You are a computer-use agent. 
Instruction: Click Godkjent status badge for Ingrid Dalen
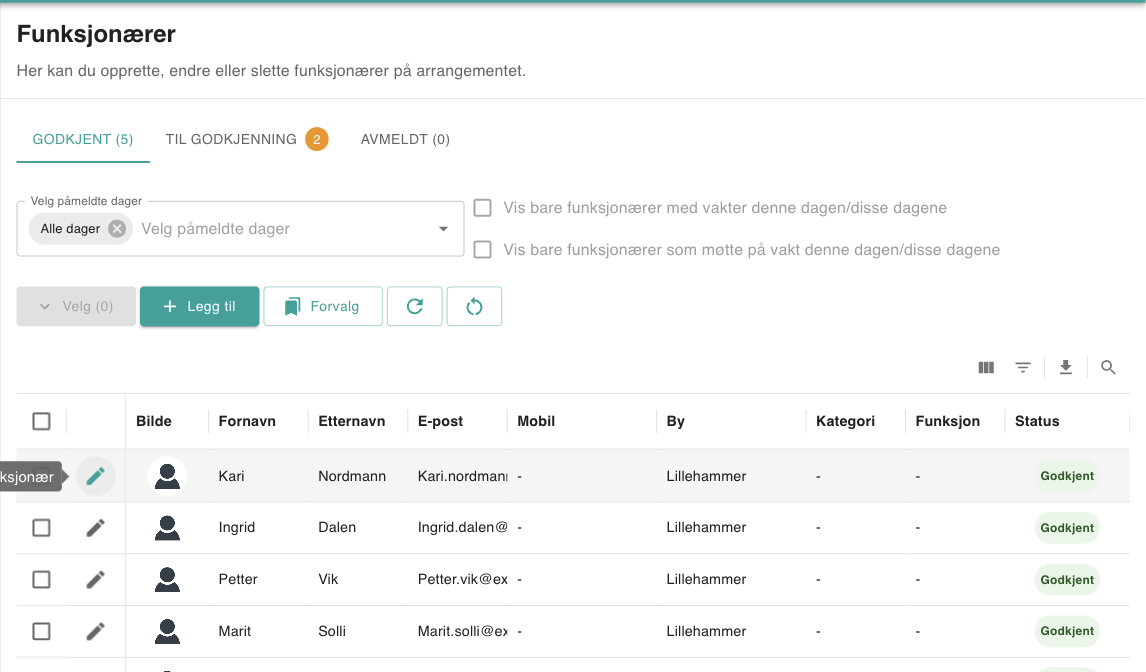click(x=1067, y=528)
